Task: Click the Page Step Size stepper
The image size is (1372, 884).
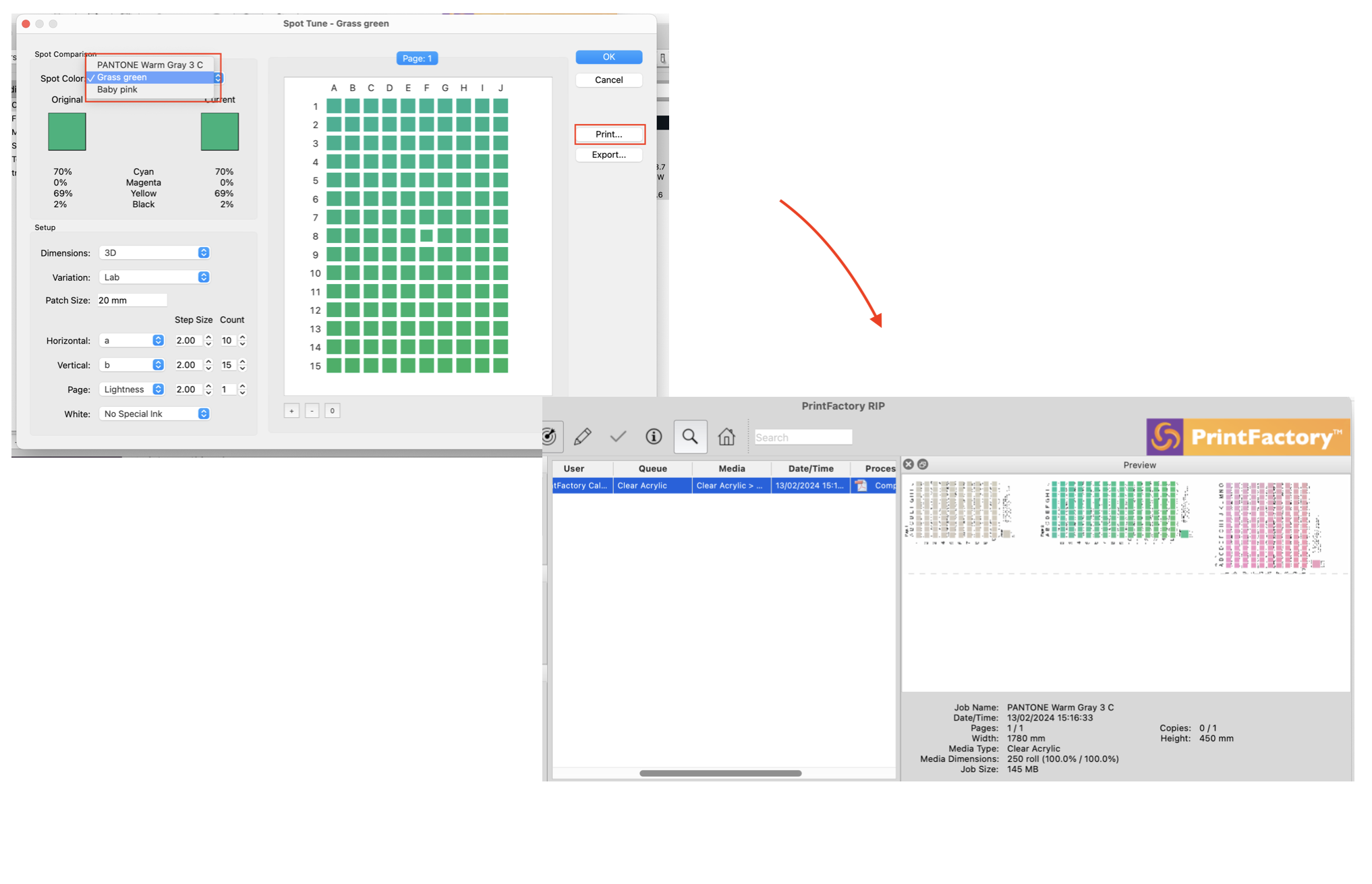Action: coord(208,389)
